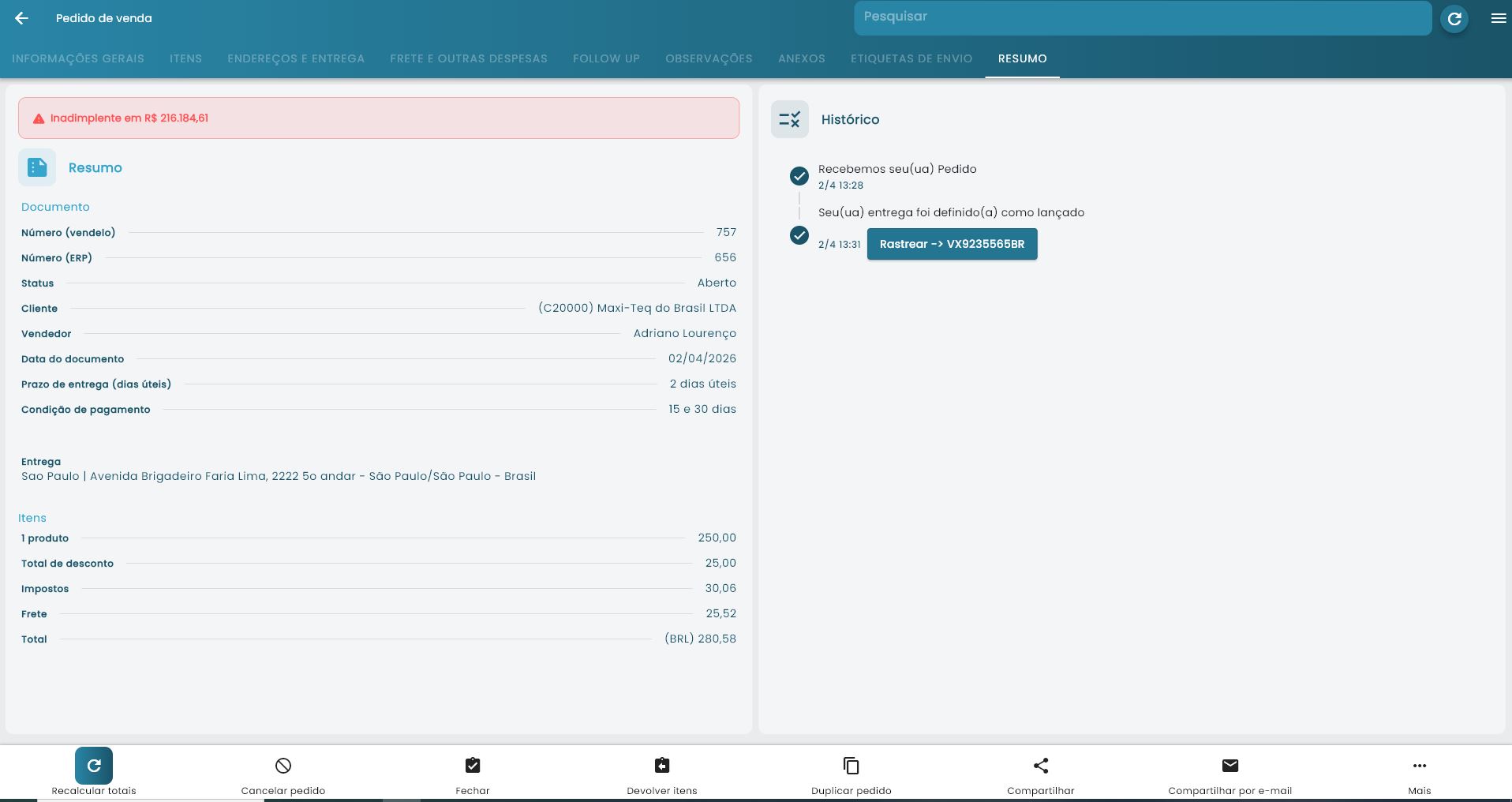This screenshot has height=802, width=1512.
Task: Open the Anexos tab
Action: point(802,58)
